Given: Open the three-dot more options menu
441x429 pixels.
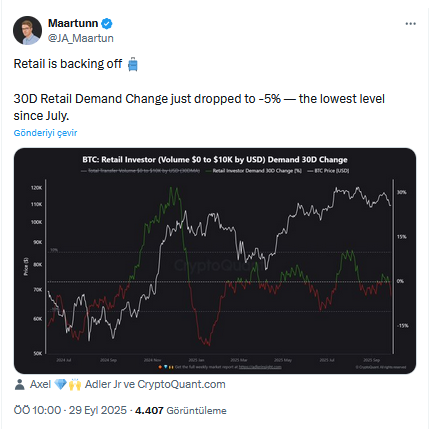Looking at the screenshot, I should [x=410, y=24].
